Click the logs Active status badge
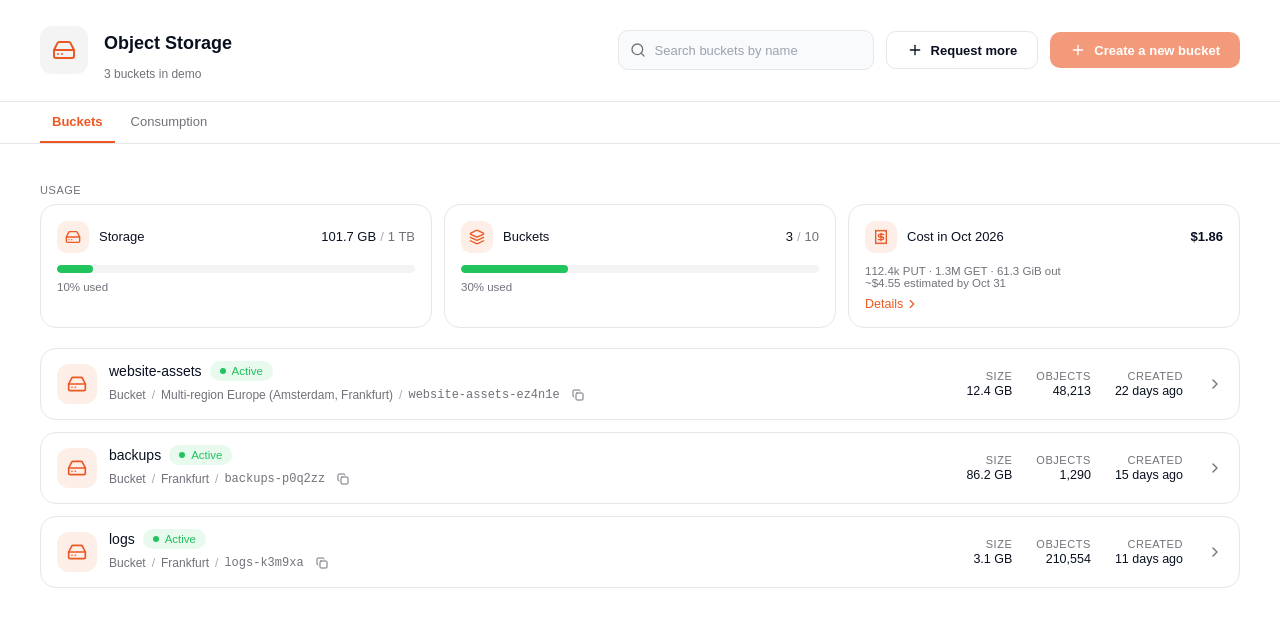Viewport: 1280px width, 620px height. pyautogui.click(x=174, y=539)
